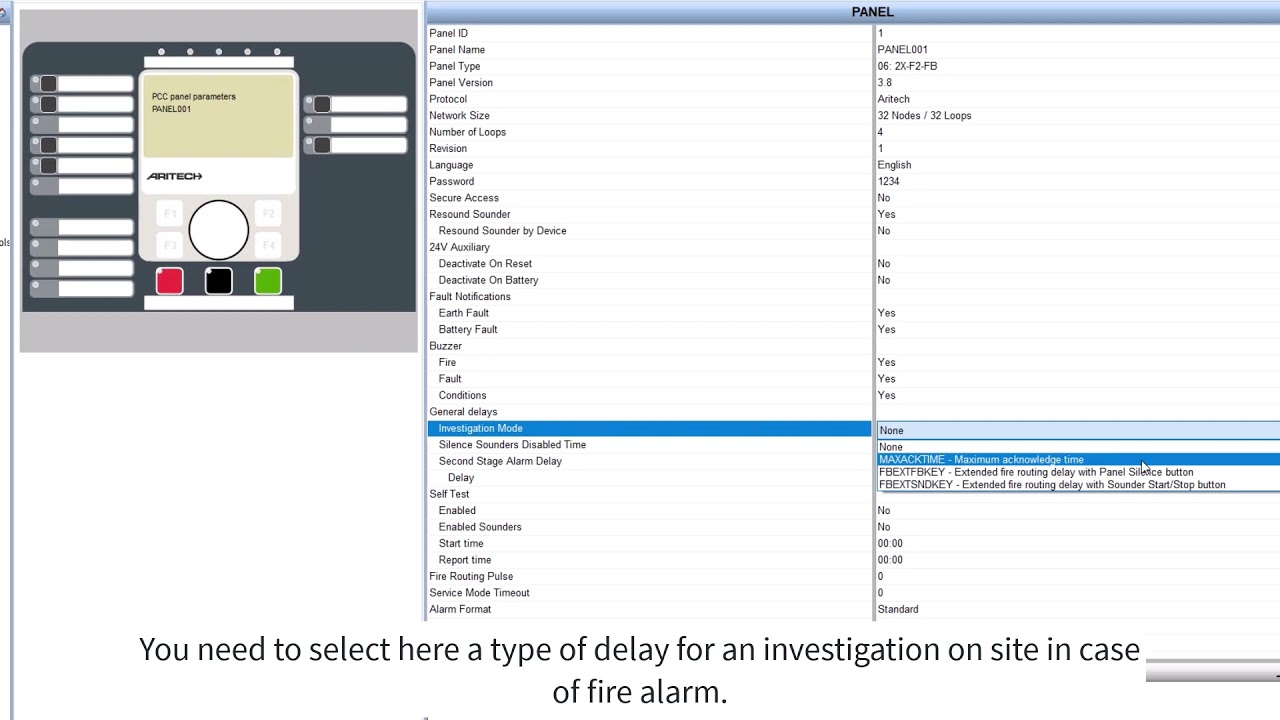Screen dimensions: 1280x720
Task: Click the red button on panel image
Action: (169, 281)
